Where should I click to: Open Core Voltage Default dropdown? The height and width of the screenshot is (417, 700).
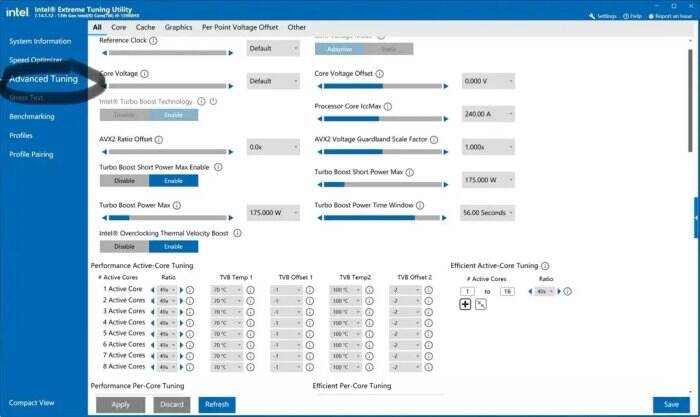[x=273, y=81]
